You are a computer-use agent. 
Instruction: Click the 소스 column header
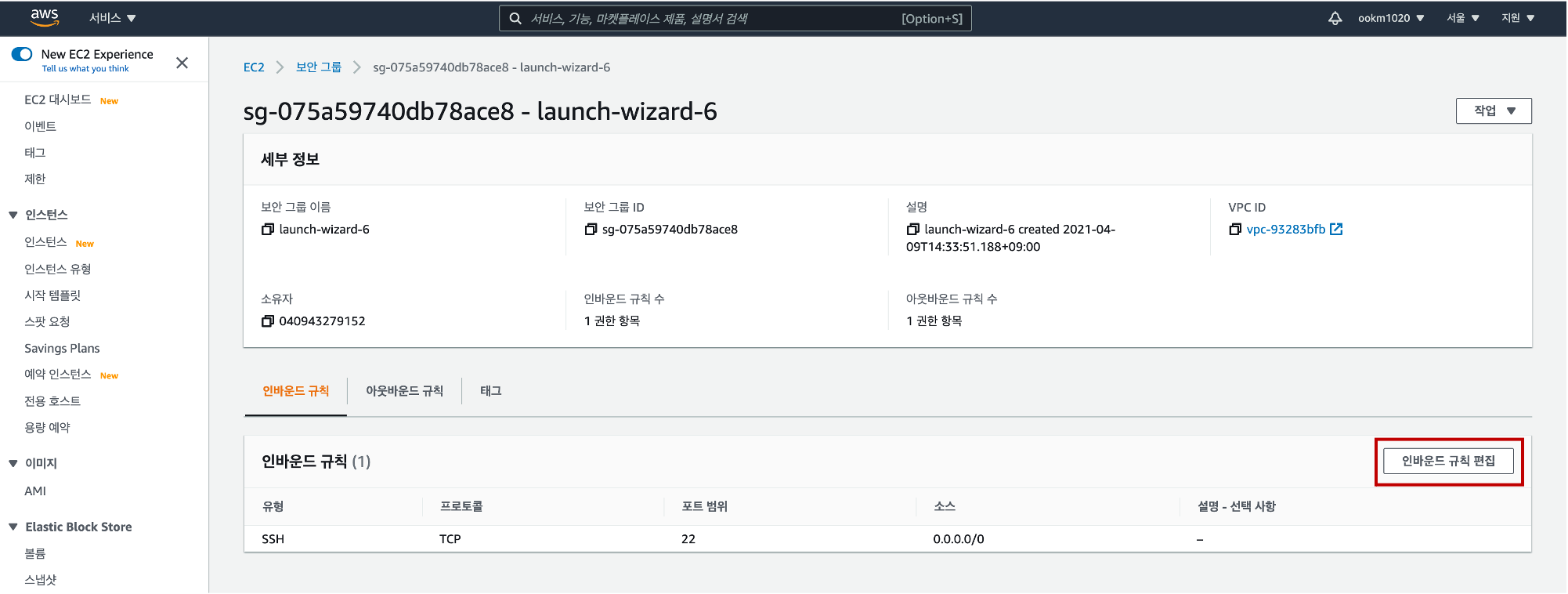click(x=945, y=506)
